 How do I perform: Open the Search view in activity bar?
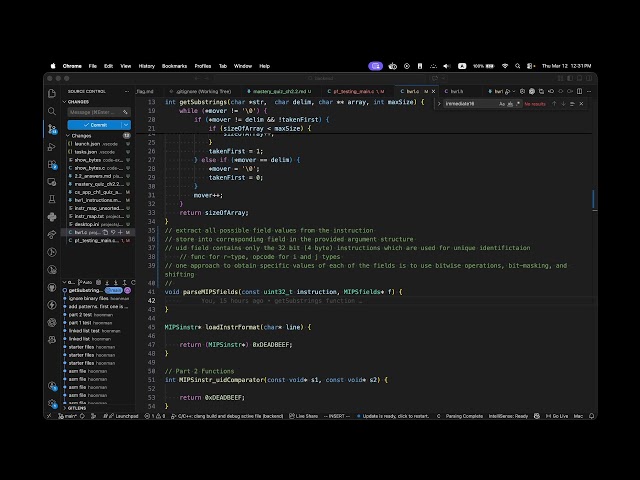(x=52, y=111)
